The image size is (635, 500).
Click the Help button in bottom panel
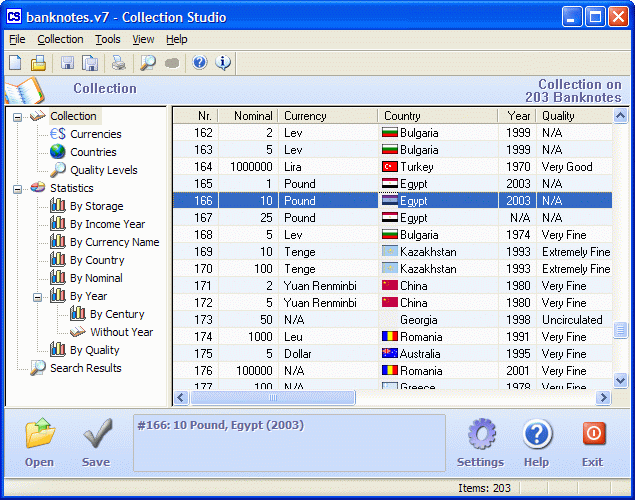[x=537, y=443]
